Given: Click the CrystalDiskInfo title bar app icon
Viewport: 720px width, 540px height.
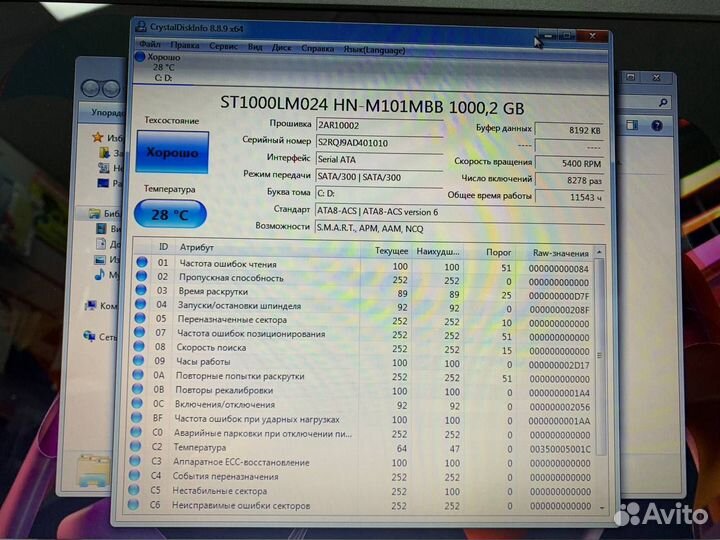Looking at the screenshot, I should point(141,27).
